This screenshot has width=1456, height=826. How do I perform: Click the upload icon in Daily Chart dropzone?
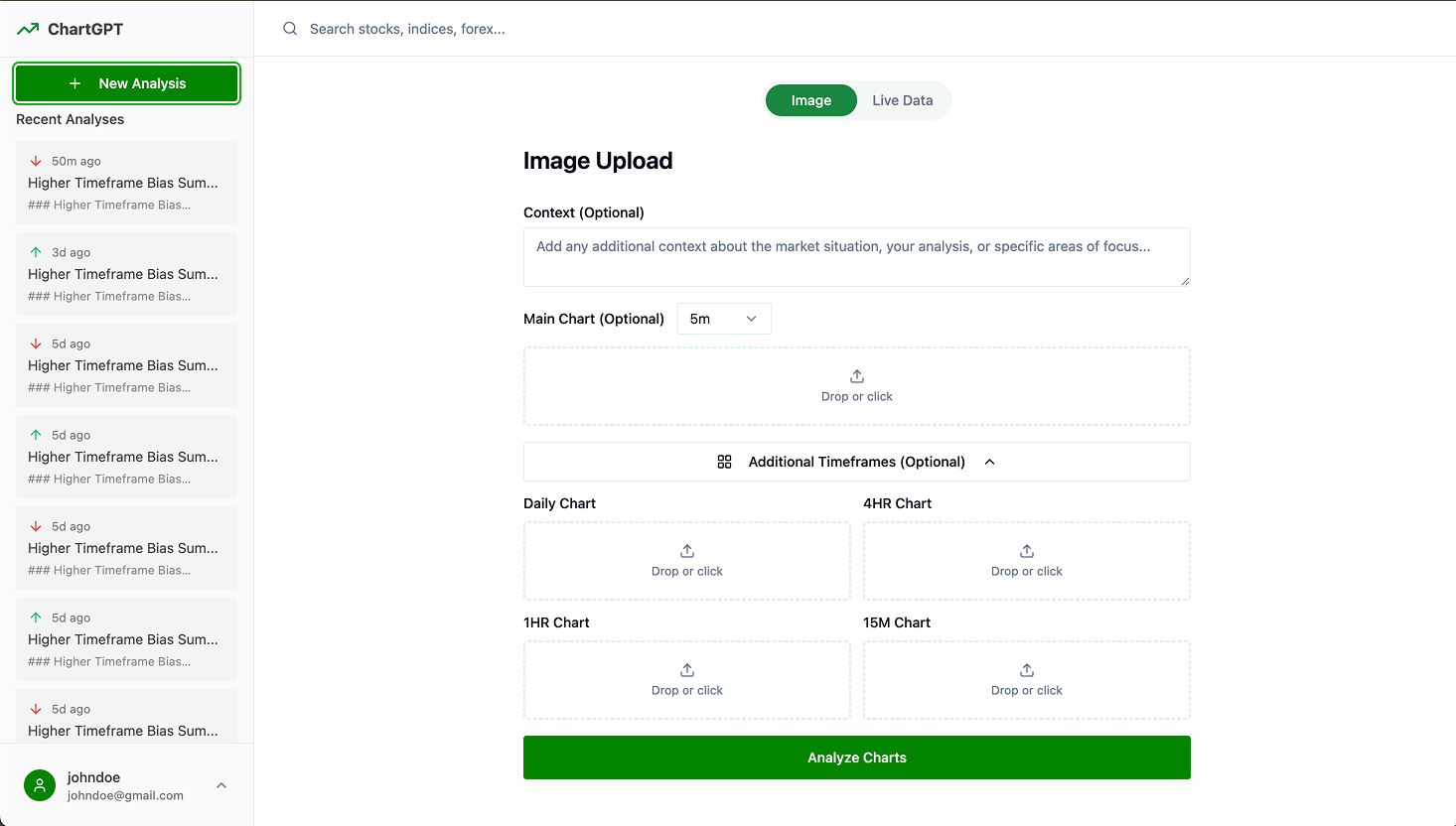tap(687, 551)
